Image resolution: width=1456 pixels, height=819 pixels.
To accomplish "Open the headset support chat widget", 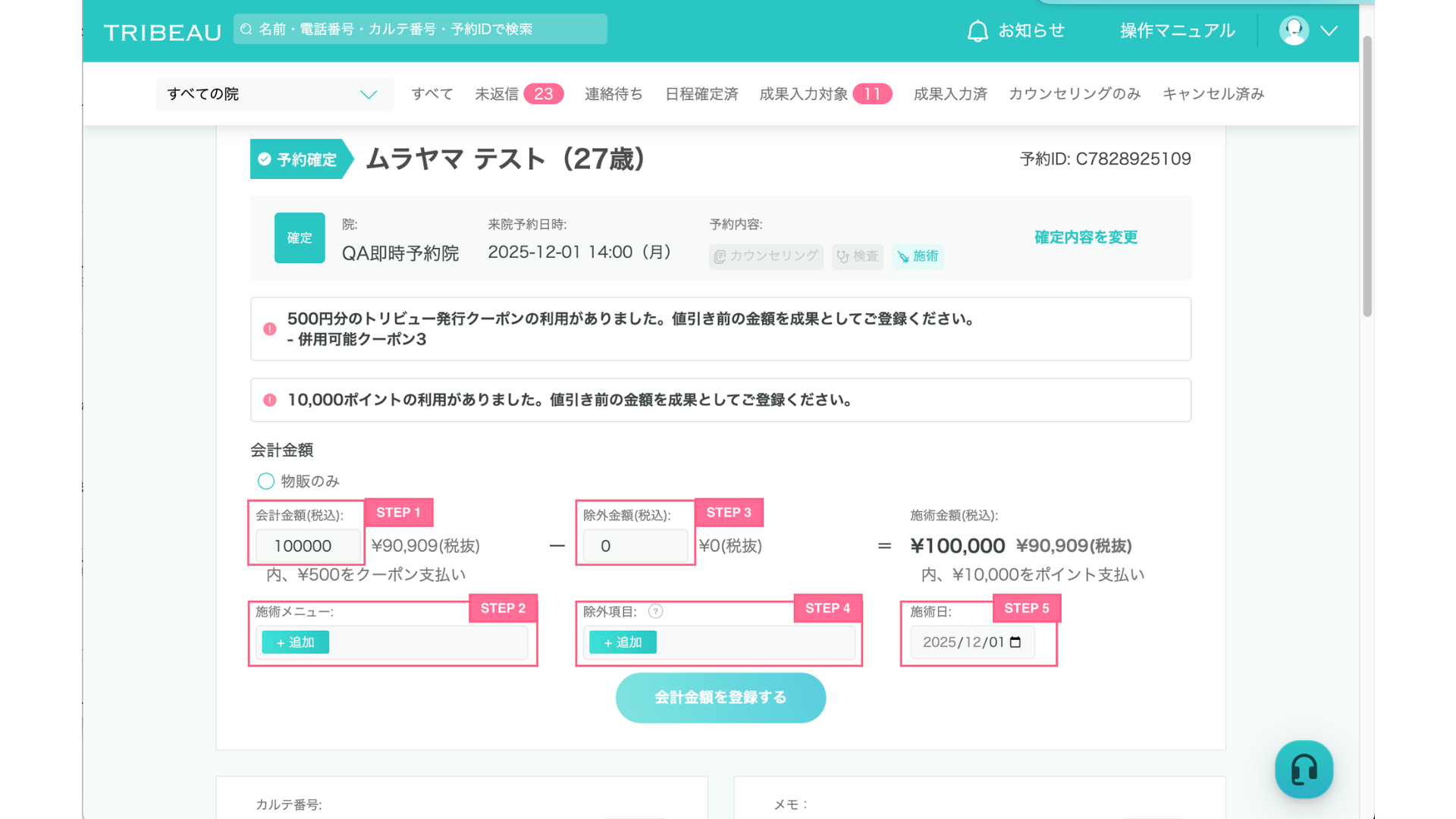I will [1304, 770].
